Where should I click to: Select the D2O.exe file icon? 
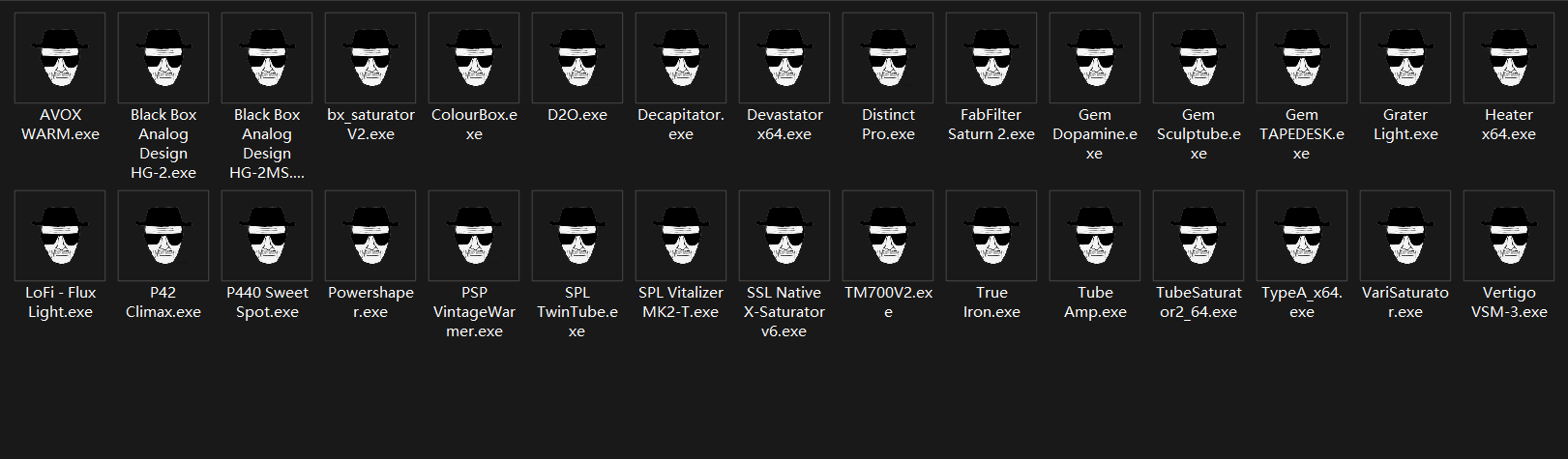pyautogui.click(x=577, y=58)
